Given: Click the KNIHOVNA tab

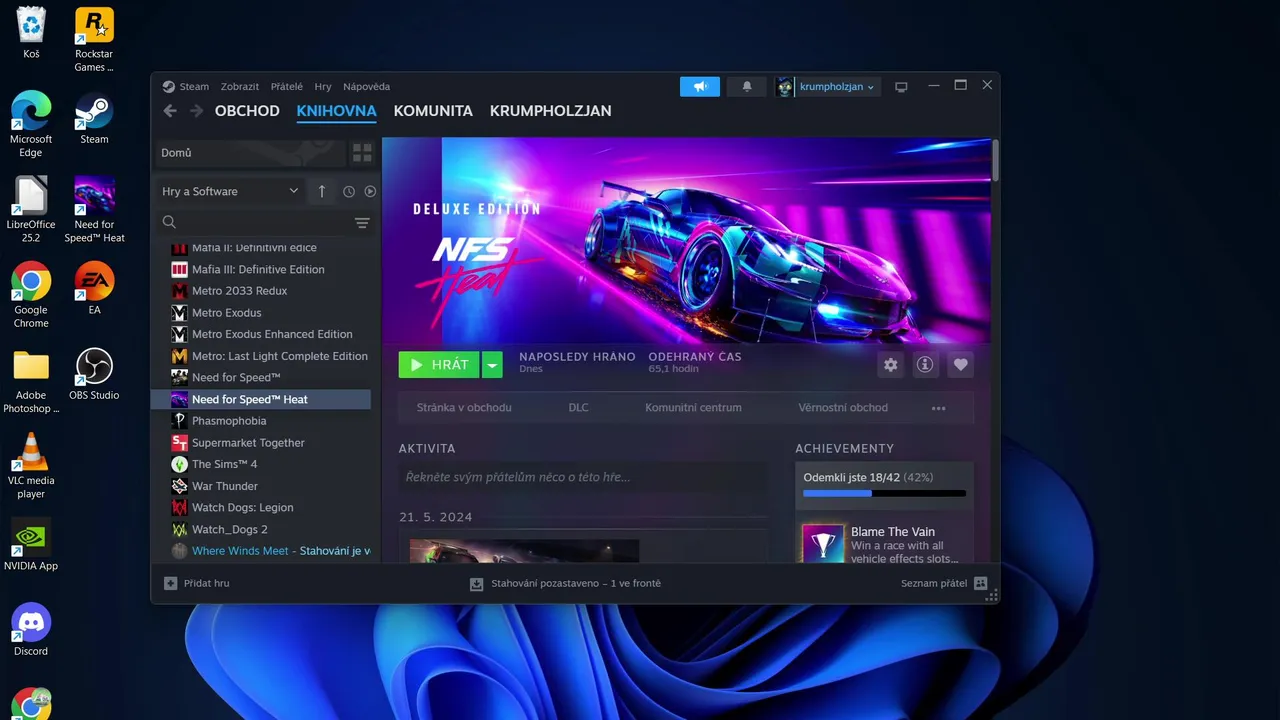Looking at the screenshot, I should (336, 111).
